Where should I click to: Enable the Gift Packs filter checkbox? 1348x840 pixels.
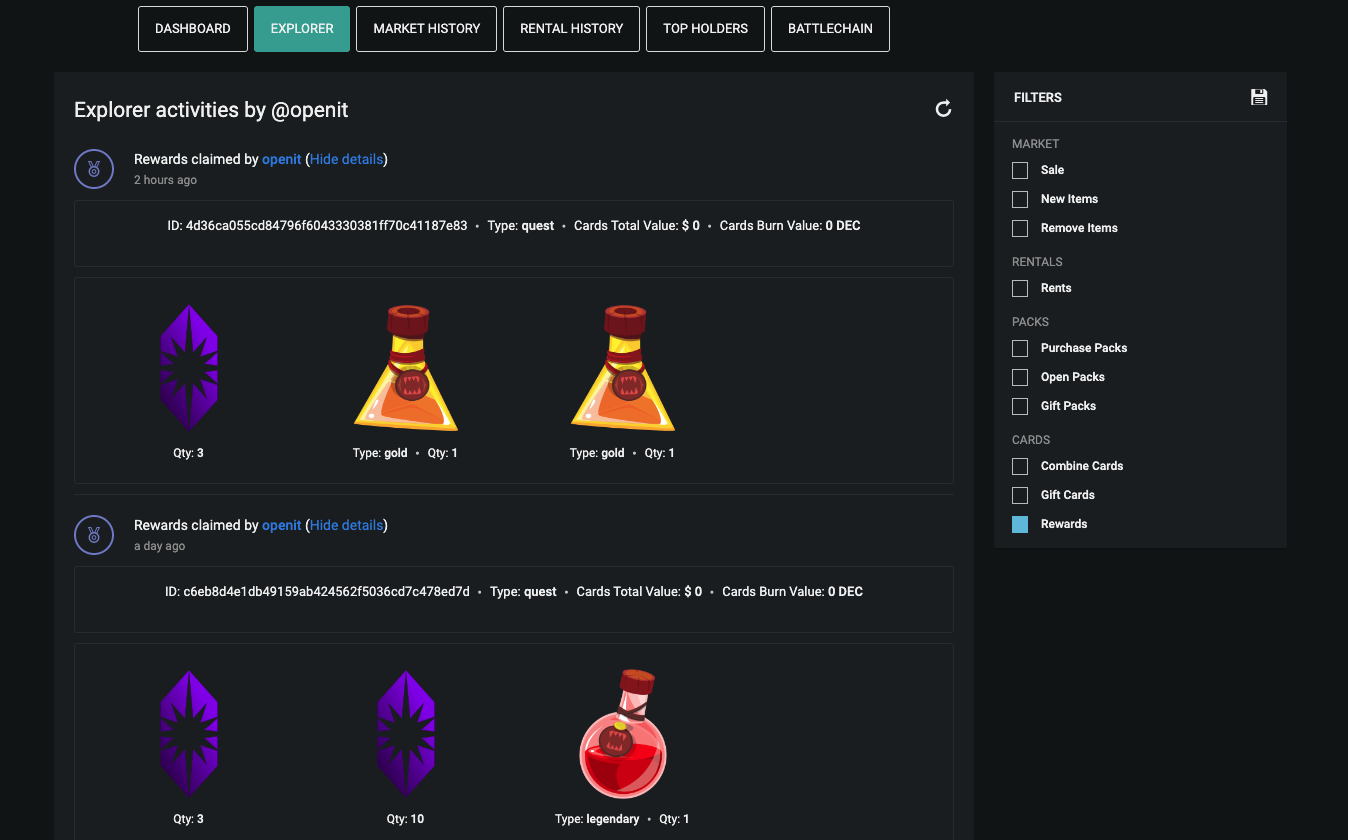1020,406
